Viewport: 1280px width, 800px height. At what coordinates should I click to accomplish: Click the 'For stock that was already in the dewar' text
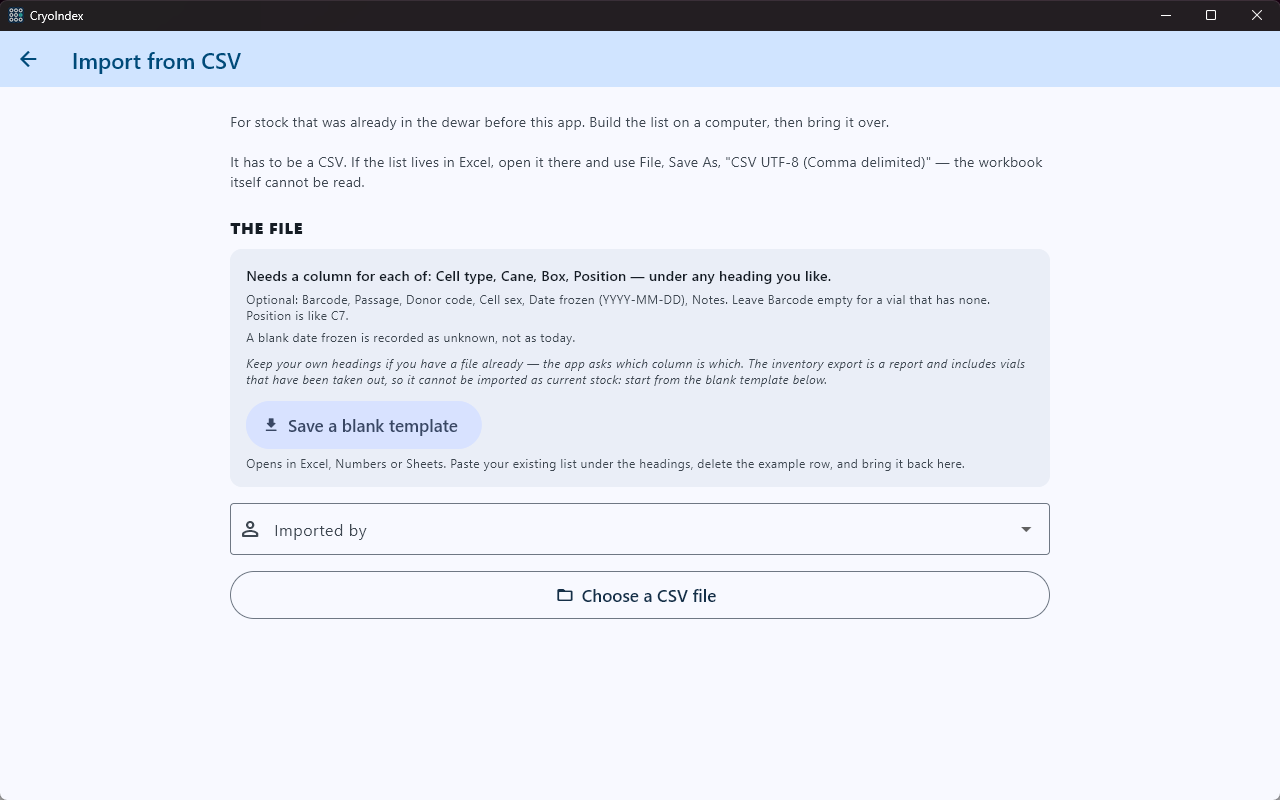pos(559,122)
